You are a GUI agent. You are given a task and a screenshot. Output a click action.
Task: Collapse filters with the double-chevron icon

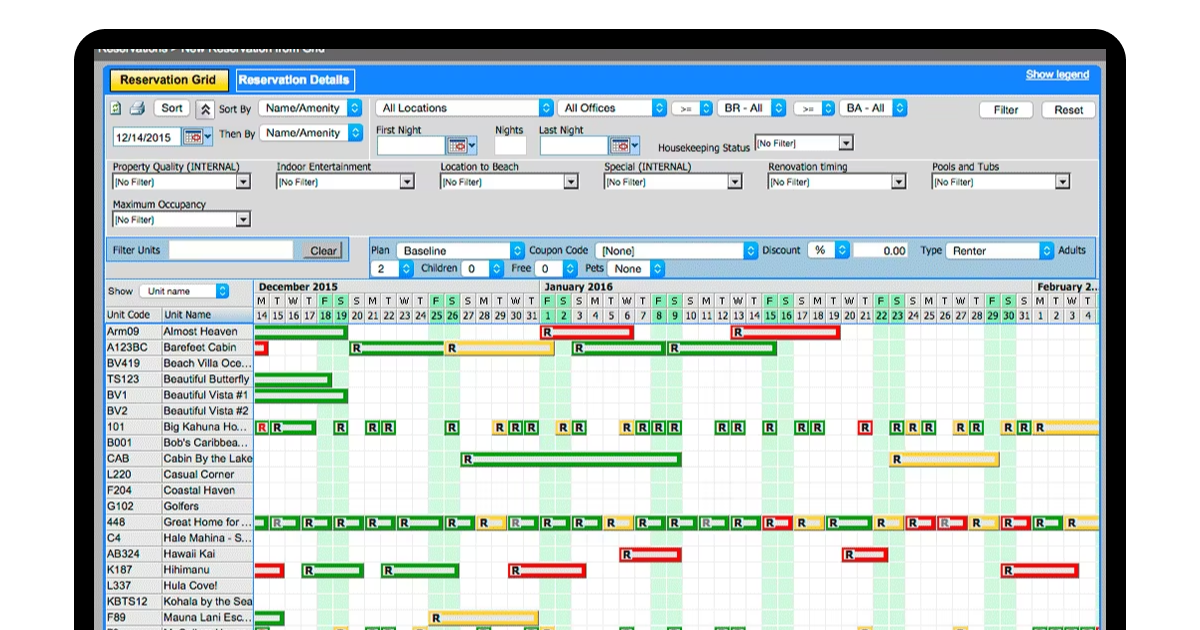205,108
